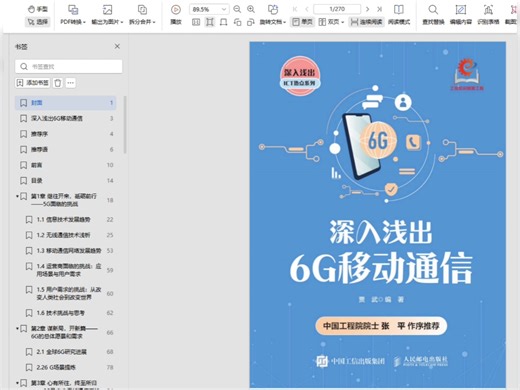
Task: Toggle the fit page view icon
Action: [x=210, y=22]
